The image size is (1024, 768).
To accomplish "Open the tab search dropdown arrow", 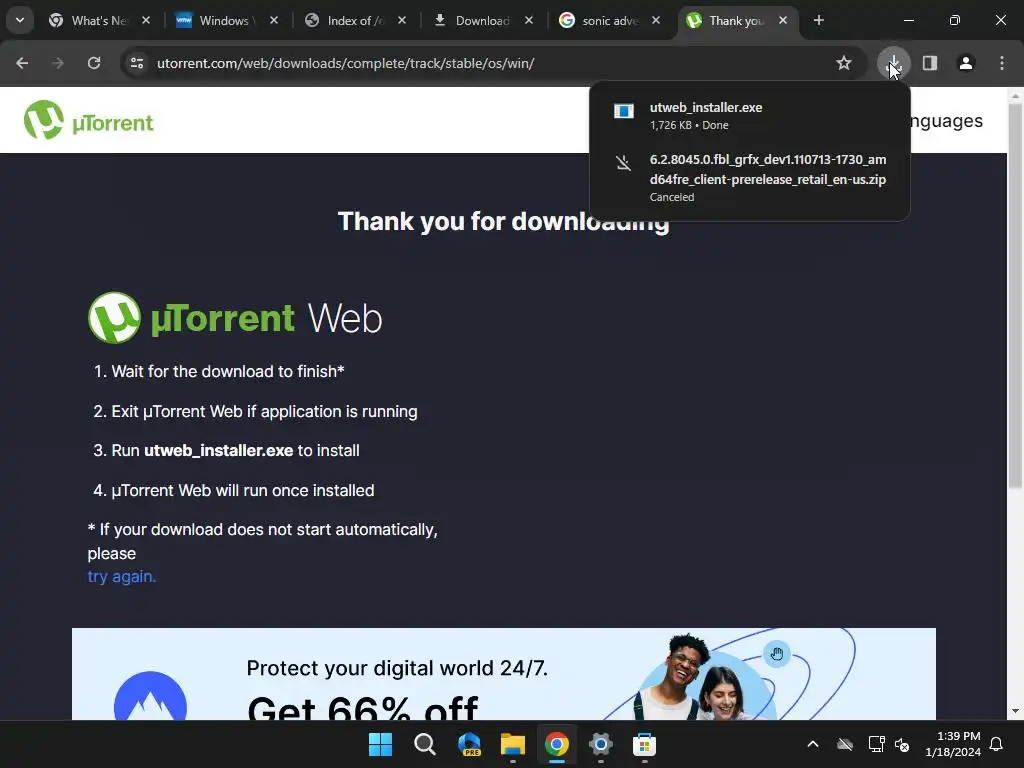I will pyautogui.click(x=20, y=20).
